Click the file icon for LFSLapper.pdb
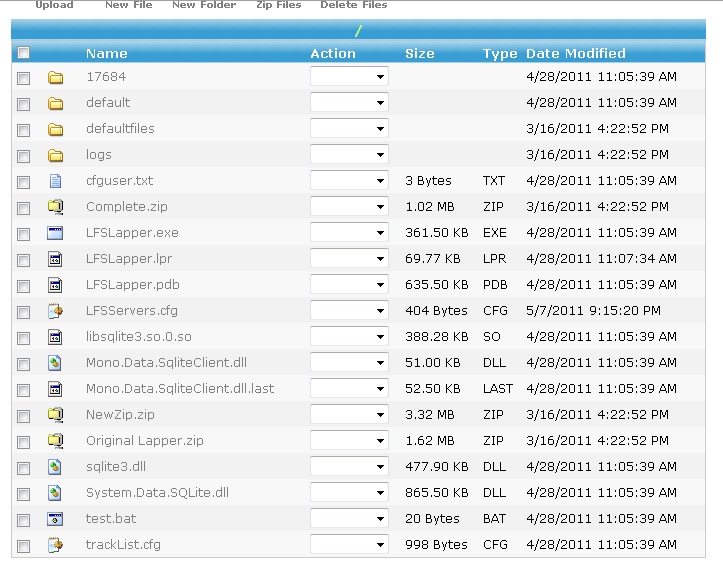Screen dimensions: 723x563 55,285
